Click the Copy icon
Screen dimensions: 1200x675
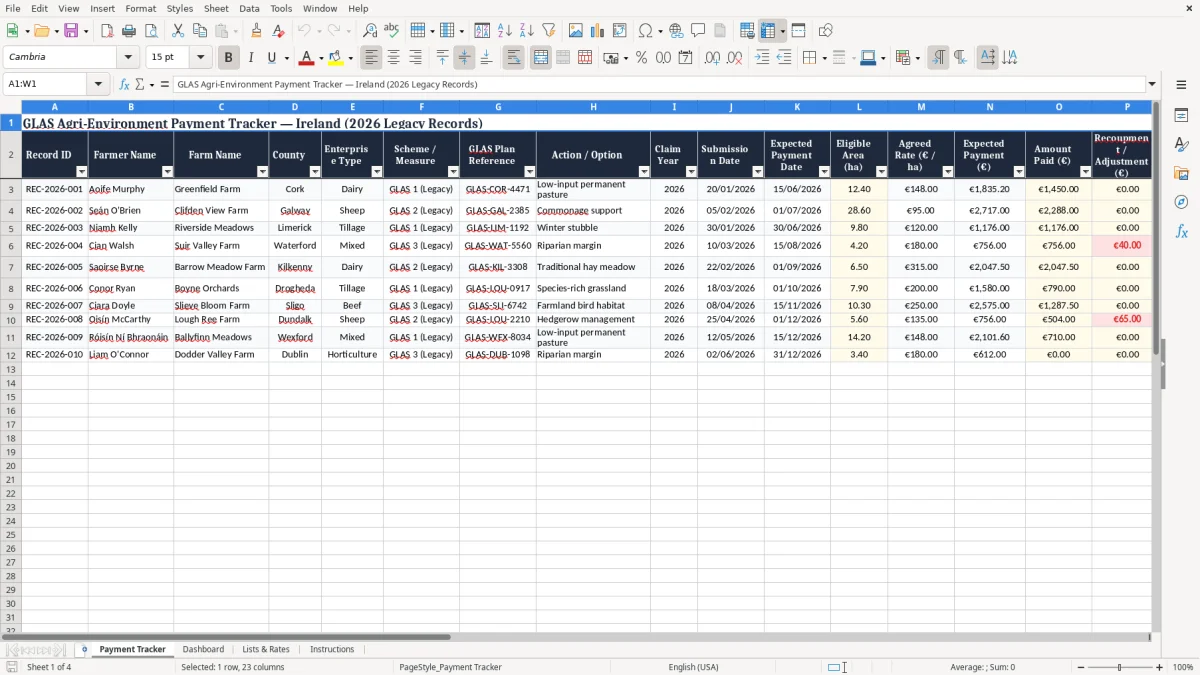(x=200, y=31)
